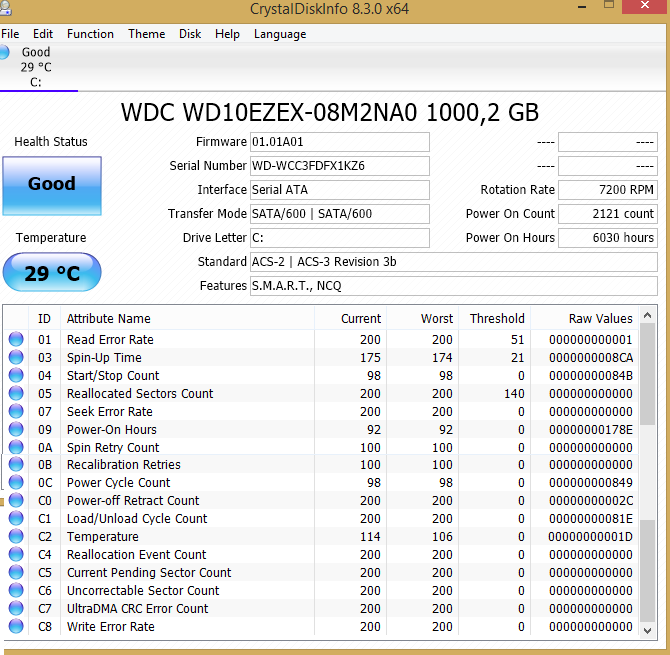This screenshot has height=655, width=670.
Task: Click the blue Good health status button
Action: coord(52,185)
